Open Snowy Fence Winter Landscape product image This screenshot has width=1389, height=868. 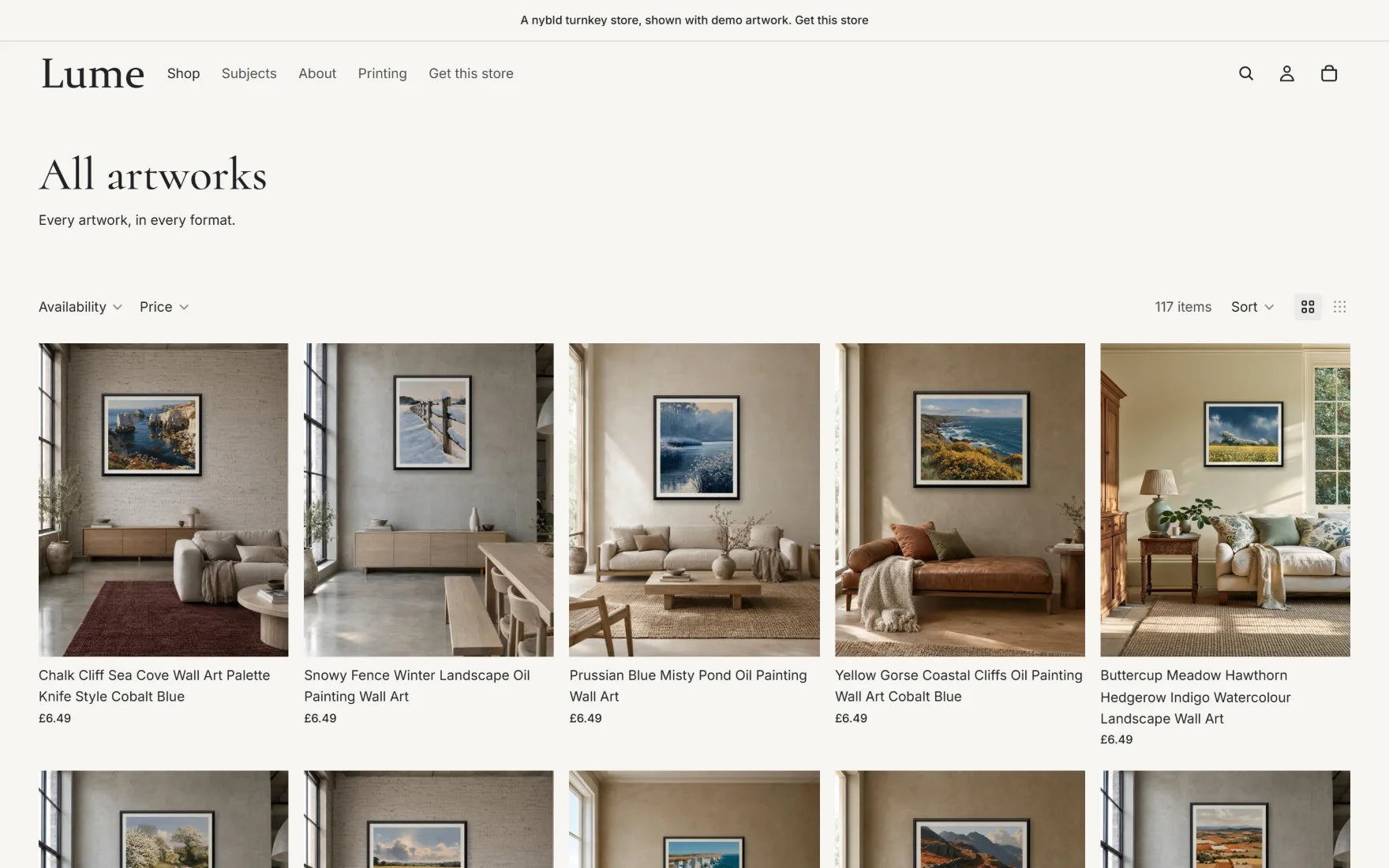[429, 499]
